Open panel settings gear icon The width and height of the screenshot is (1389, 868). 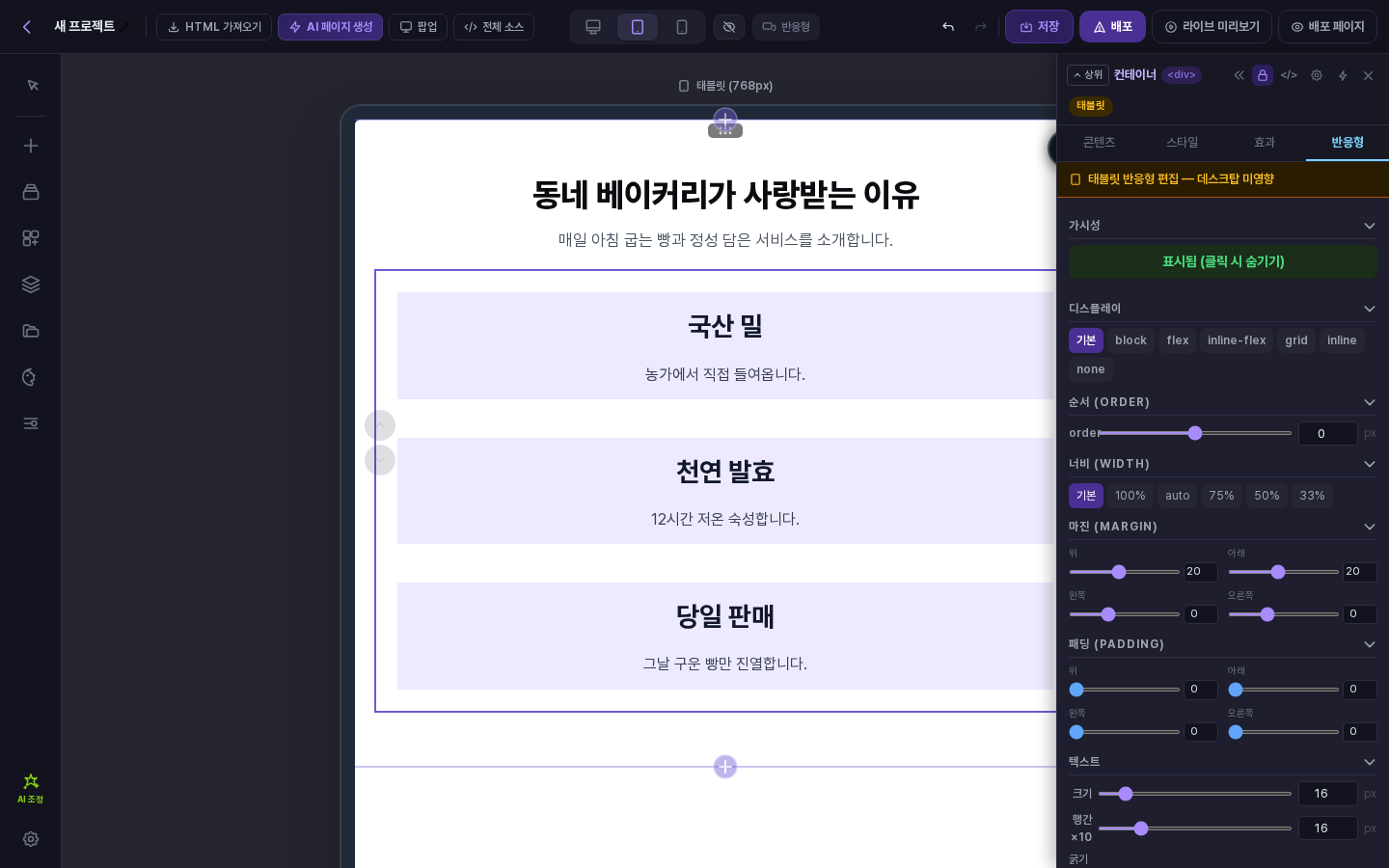(1317, 75)
